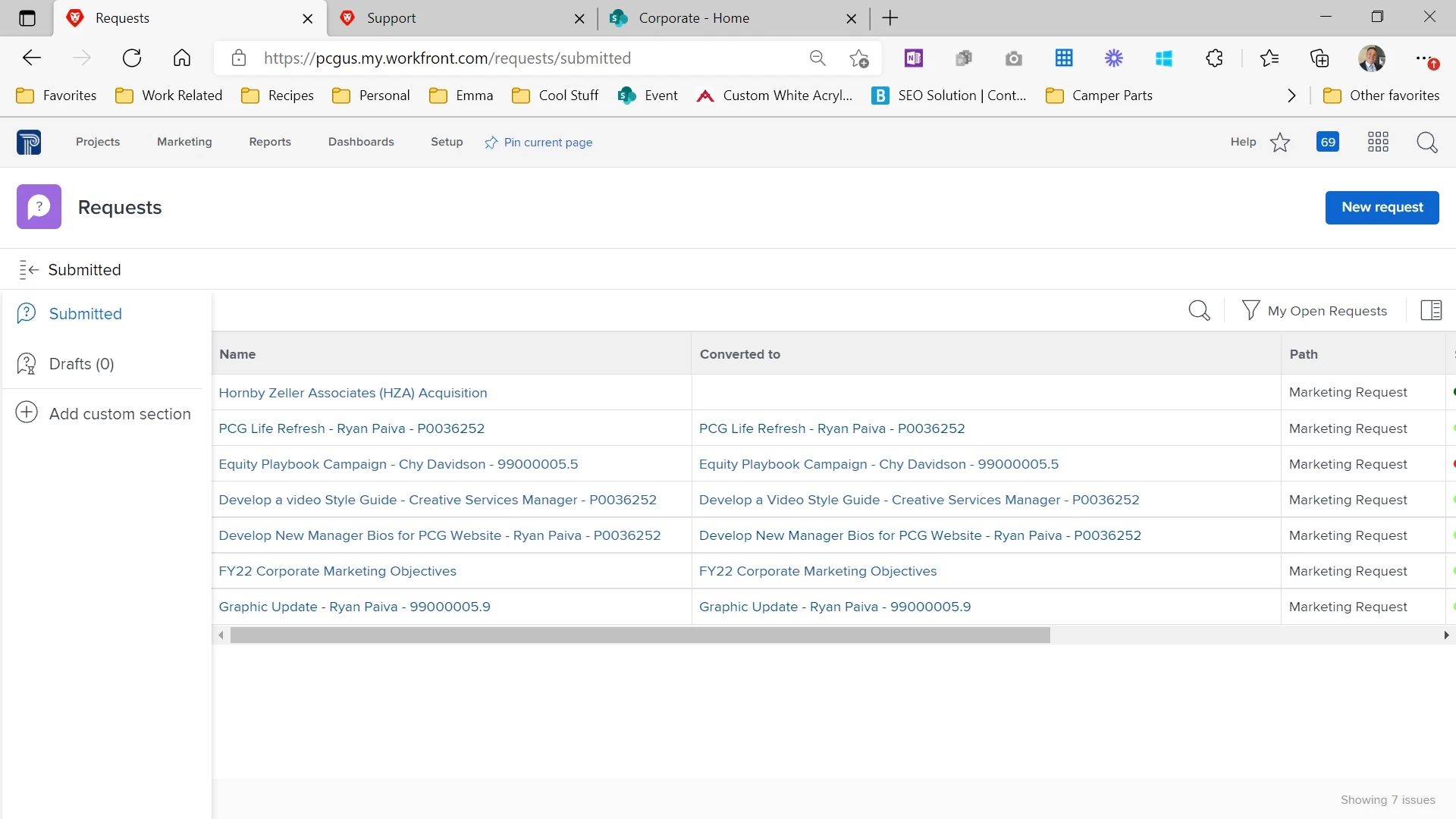Click the list search magnifier icon
Viewport: 1456px width, 819px height.
pos(1199,310)
